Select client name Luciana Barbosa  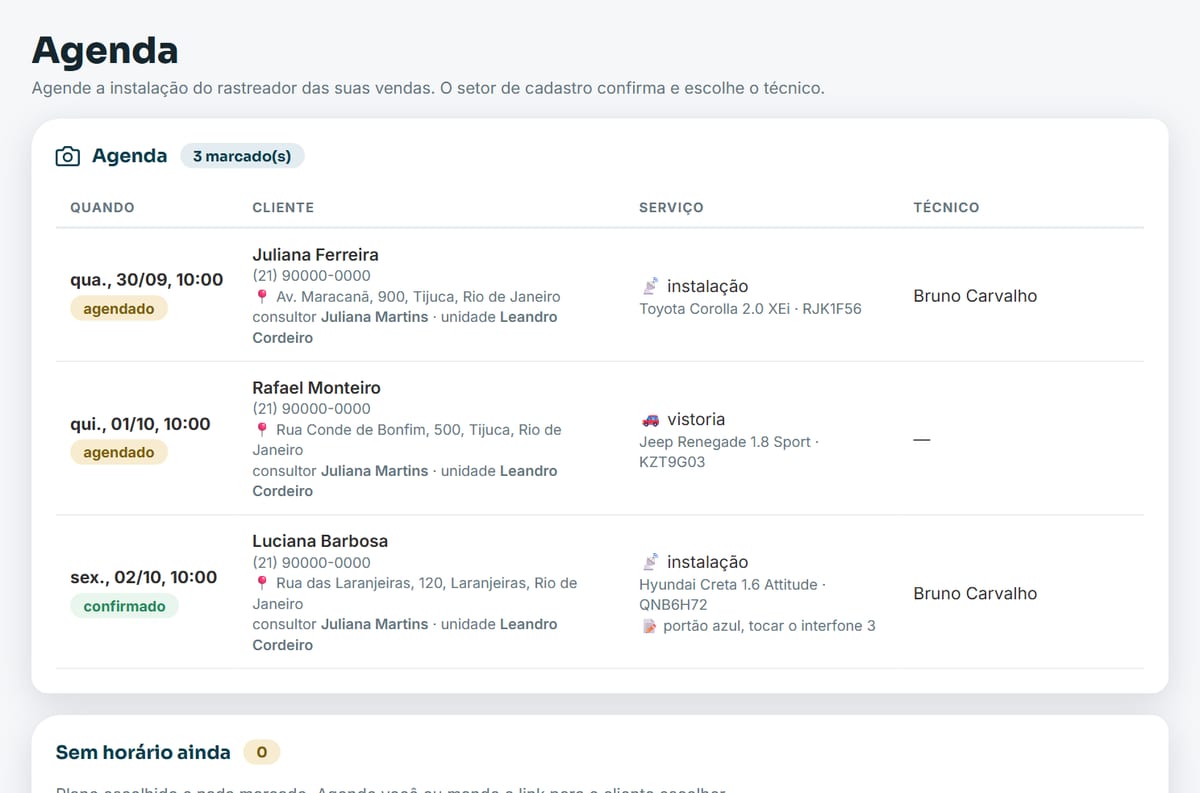click(x=320, y=541)
